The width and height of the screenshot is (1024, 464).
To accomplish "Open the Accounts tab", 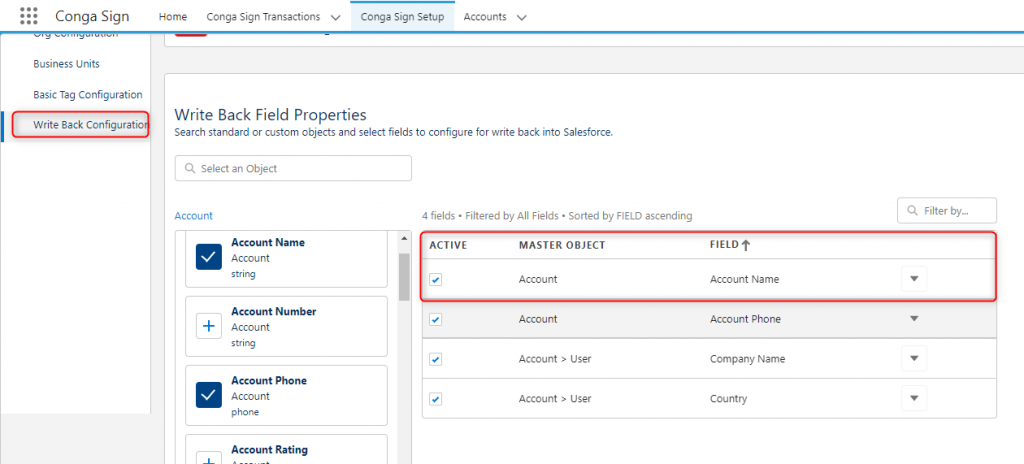I will pyautogui.click(x=485, y=17).
